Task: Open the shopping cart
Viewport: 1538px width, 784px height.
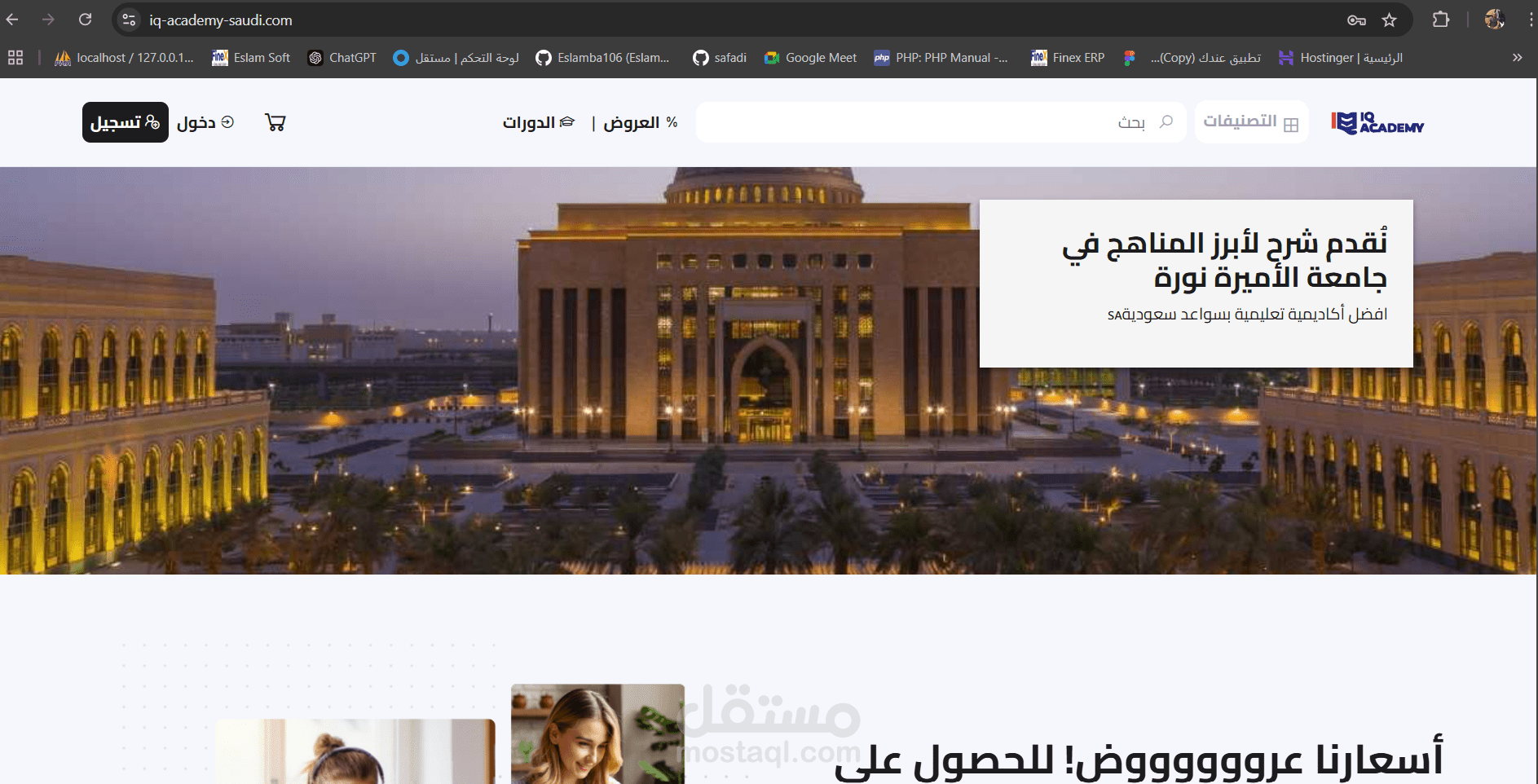Action: [275, 121]
